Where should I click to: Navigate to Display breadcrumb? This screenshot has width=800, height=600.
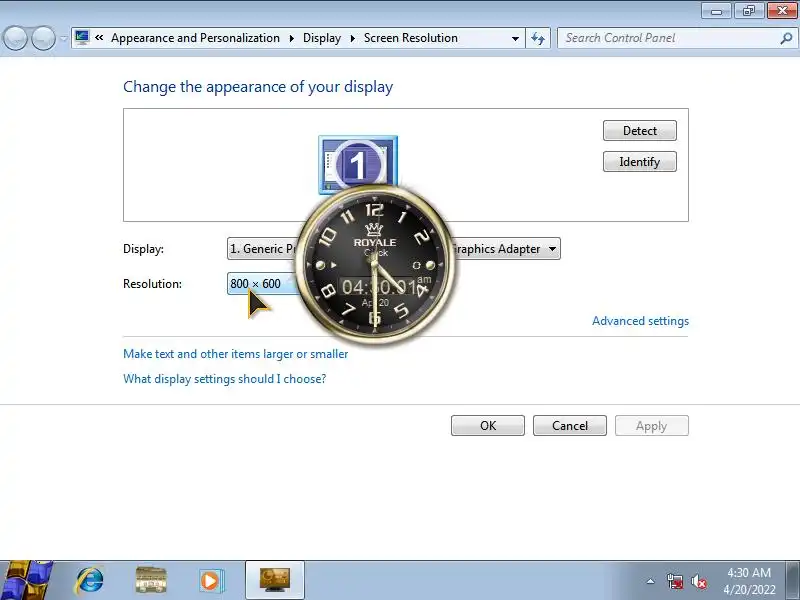[x=321, y=38]
